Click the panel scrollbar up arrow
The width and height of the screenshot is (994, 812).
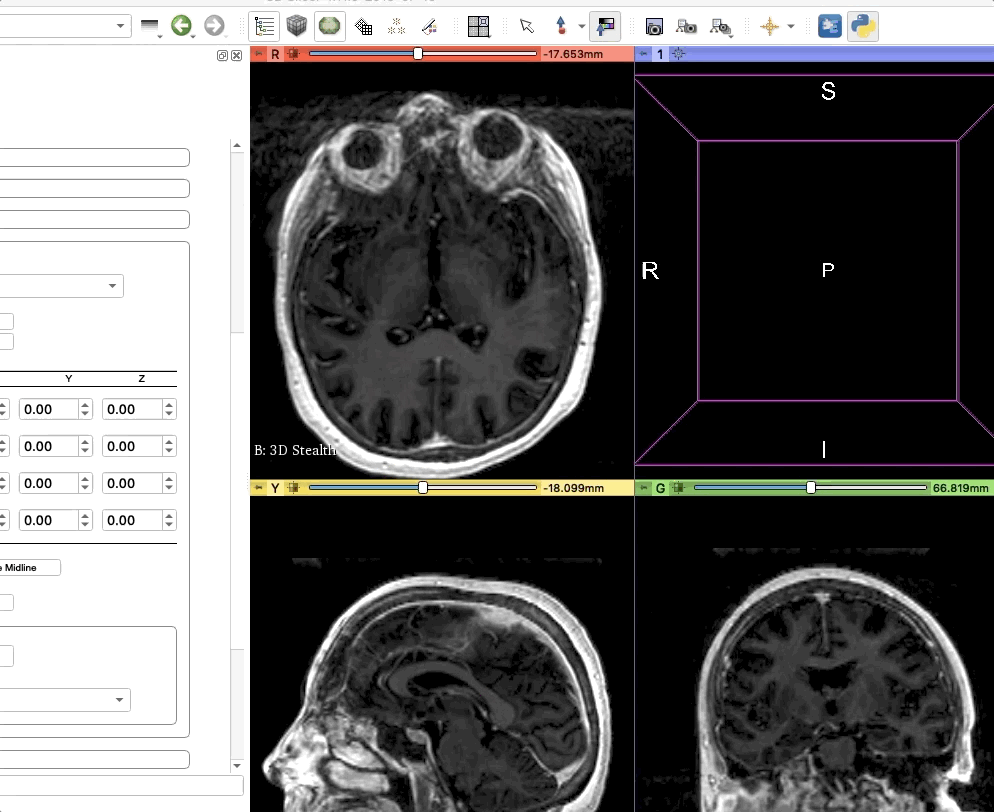[x=237, y=146]
